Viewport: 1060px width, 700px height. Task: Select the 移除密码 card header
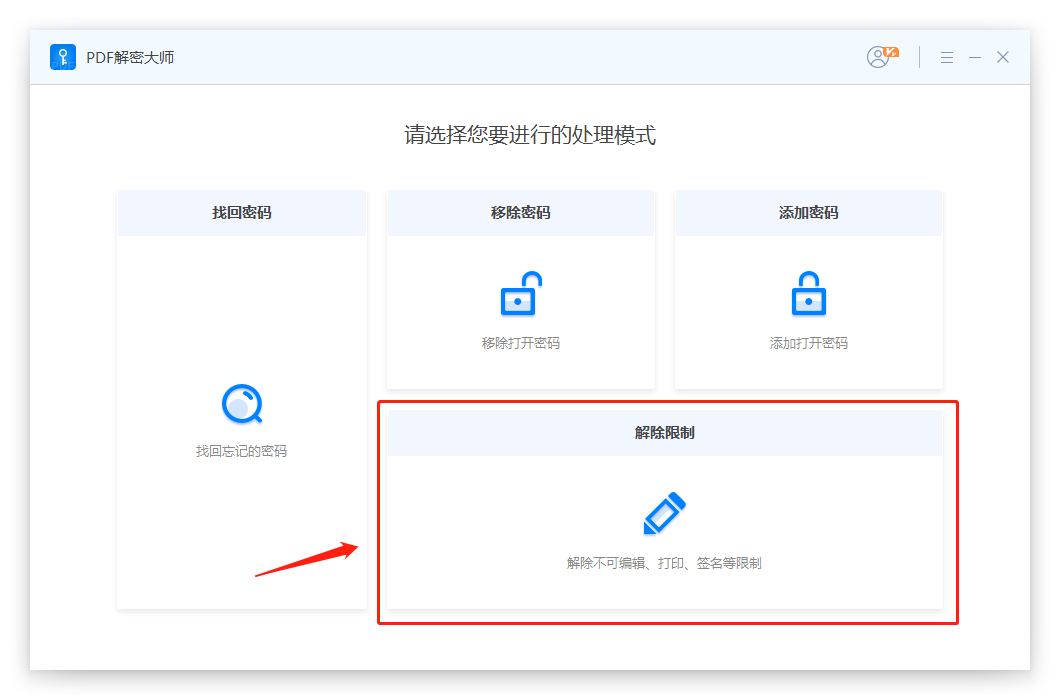tap(521, 213)
